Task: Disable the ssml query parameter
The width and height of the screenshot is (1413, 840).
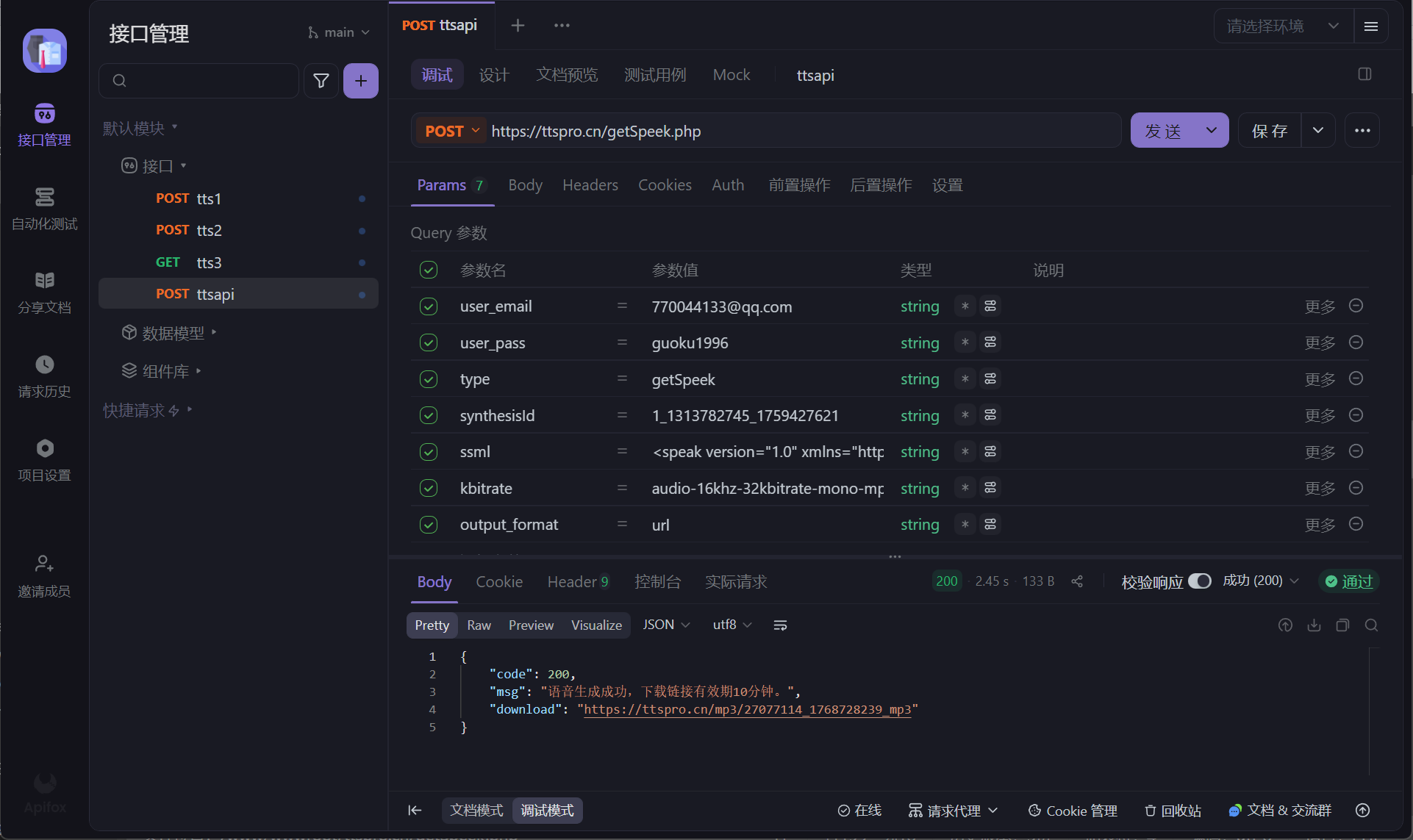Action: point(429,451)
